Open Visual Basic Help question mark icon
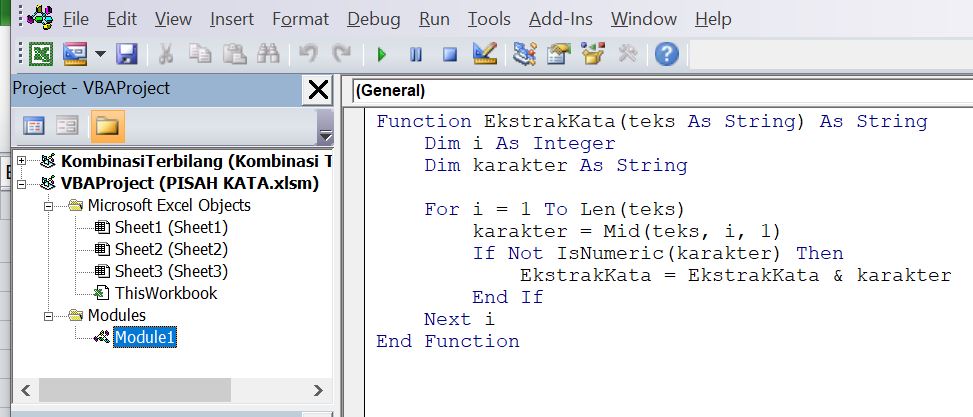Screen dimensions: 973x417 point(667,54)
